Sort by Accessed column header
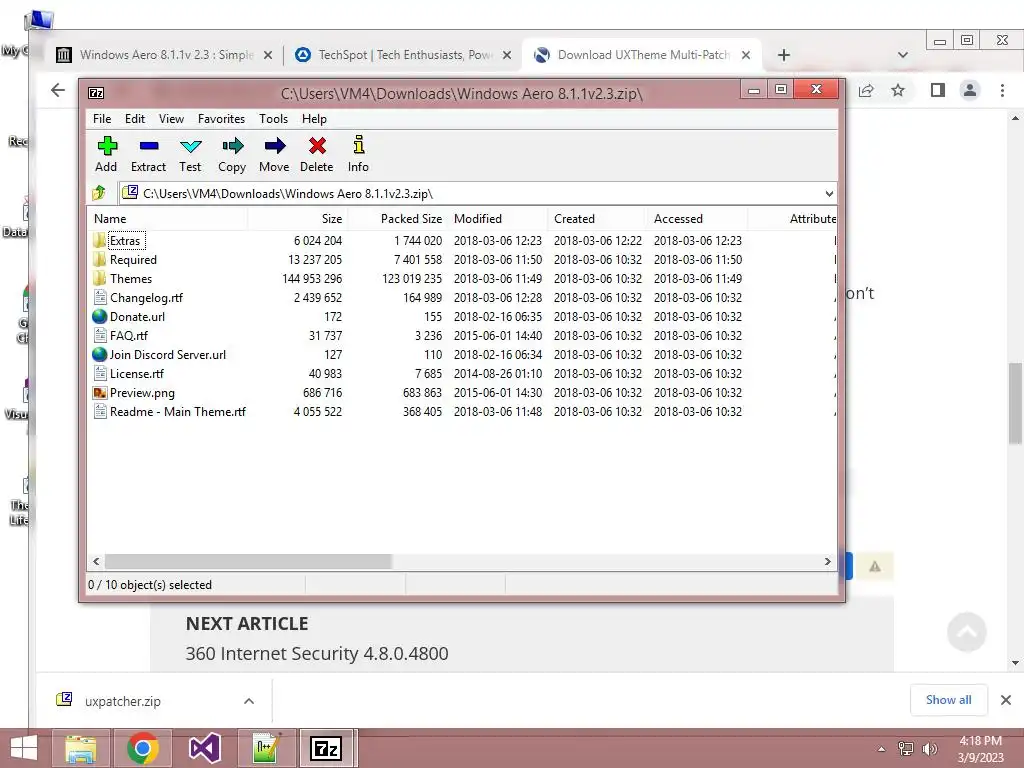The height and width of the screenshot is (768, 1024). (x=697, y=219)
